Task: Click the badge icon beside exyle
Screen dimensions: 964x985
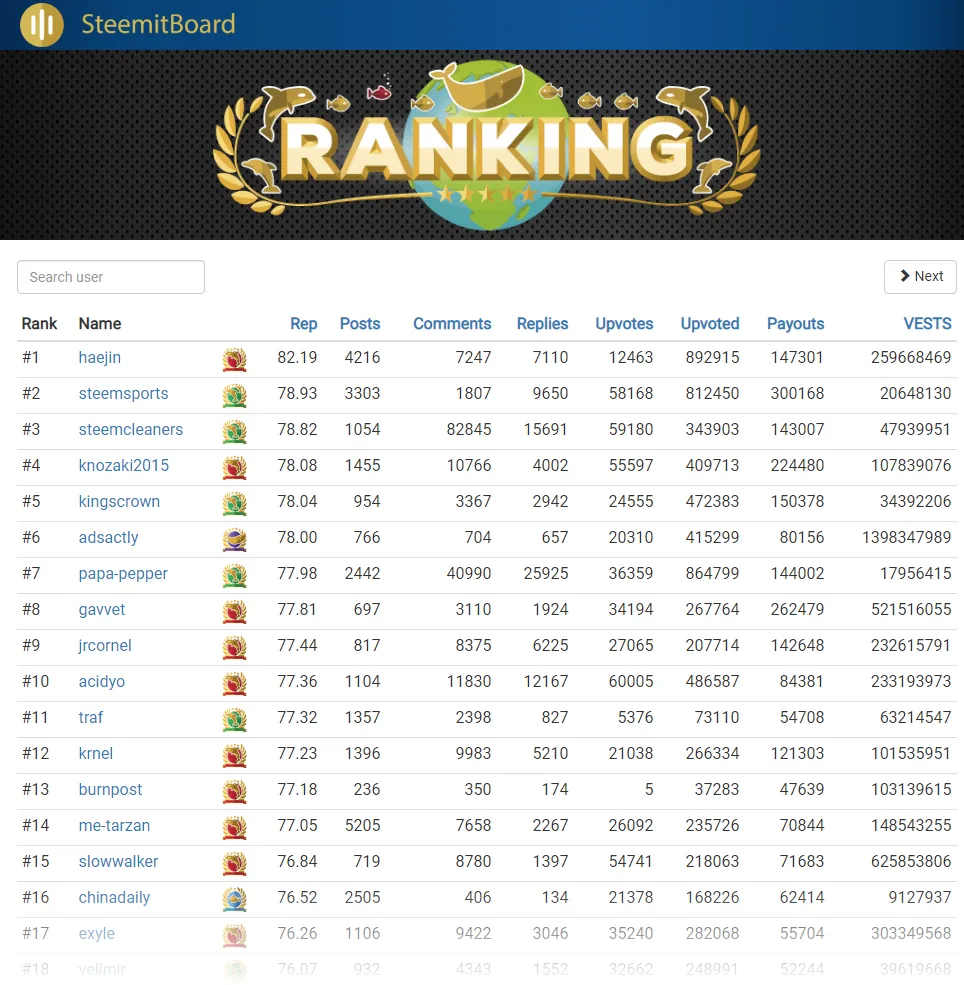Action: pyautogui.click(x=235, y=935)
